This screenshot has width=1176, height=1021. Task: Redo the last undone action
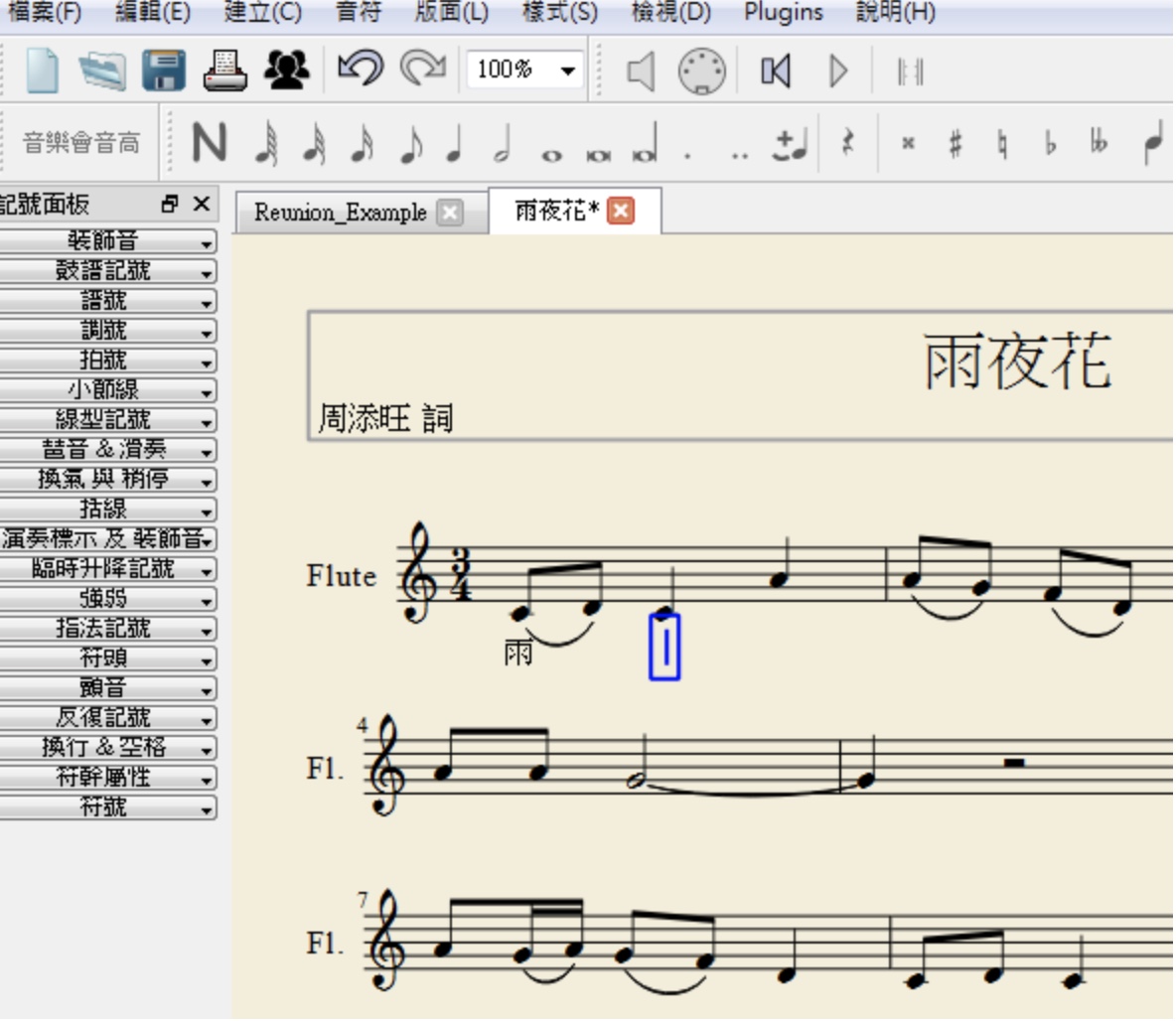[x=423, y=69]
